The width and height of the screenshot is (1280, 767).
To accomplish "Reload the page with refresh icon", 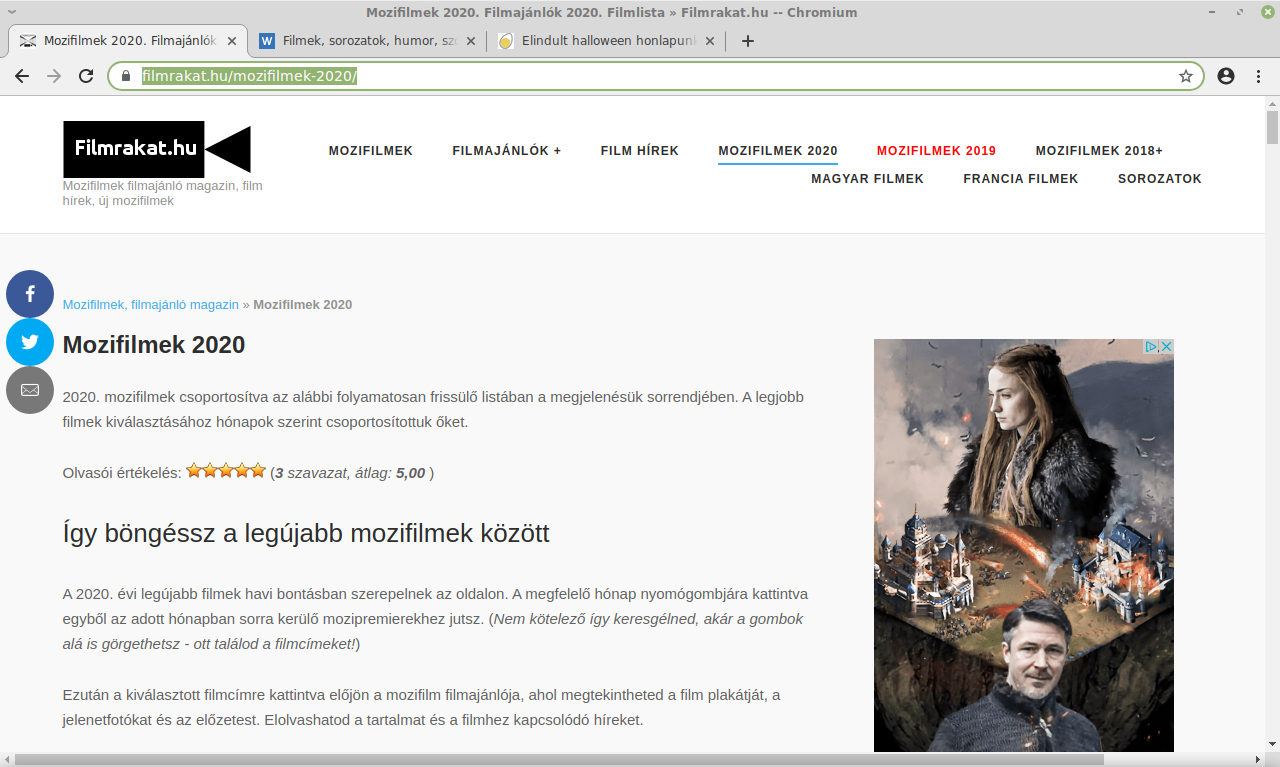I will coord(86,76).
